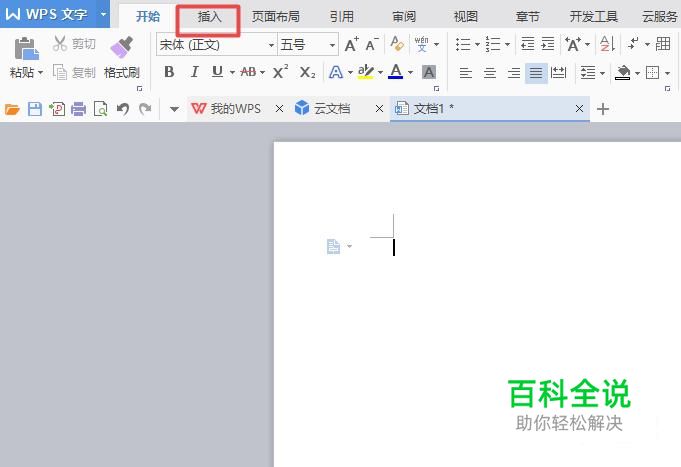The width and height of the screenshot is (681, 467).
Task: Expand the borders dropdown arrow
Action: click(x=668, y=73)
